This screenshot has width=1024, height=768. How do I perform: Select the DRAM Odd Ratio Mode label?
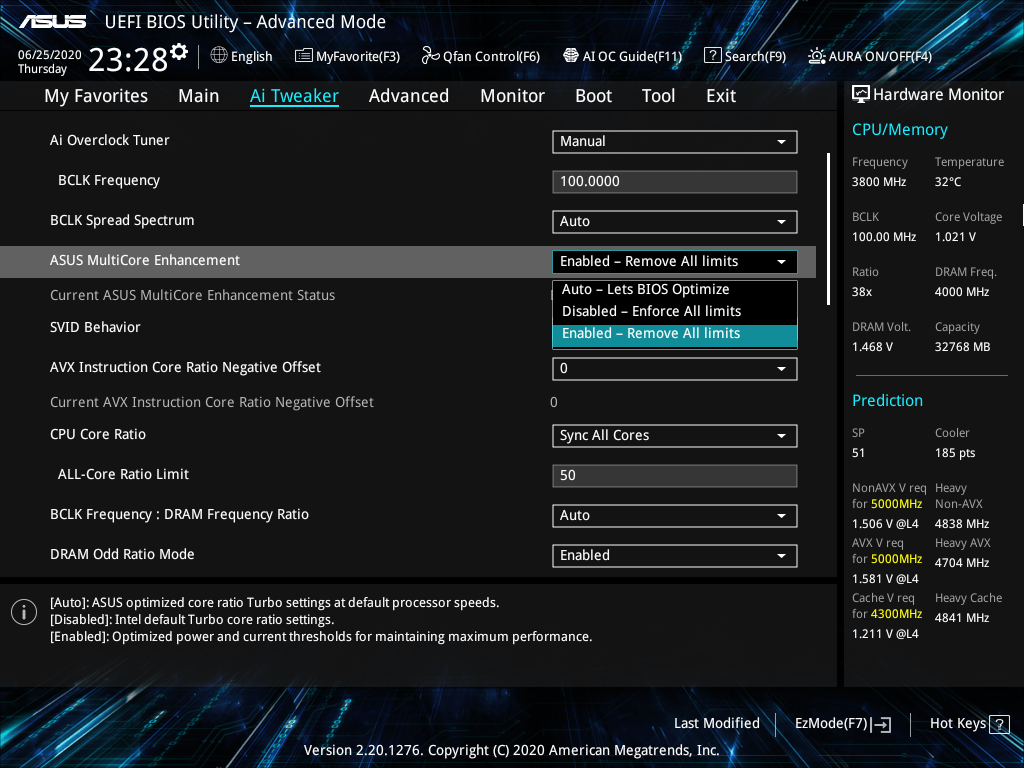[x=122, y=554]
